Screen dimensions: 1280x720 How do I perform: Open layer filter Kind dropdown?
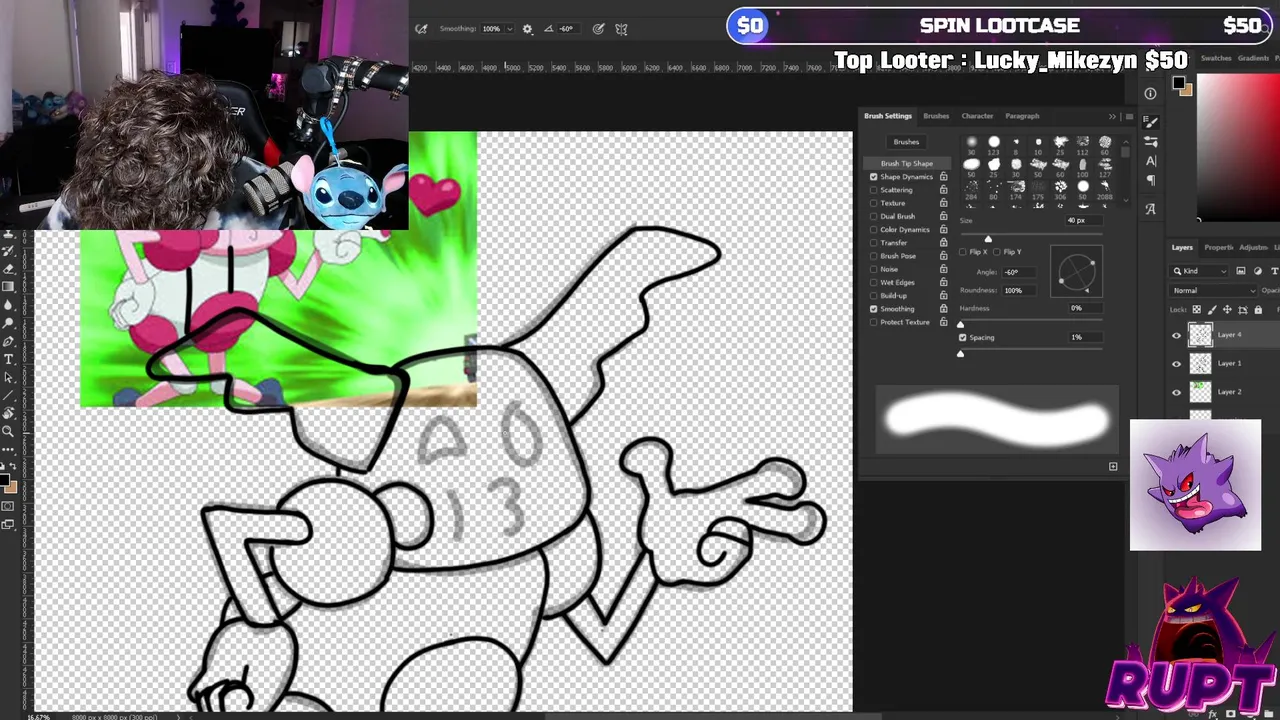pyautogui.click(x=1200, y=271)
